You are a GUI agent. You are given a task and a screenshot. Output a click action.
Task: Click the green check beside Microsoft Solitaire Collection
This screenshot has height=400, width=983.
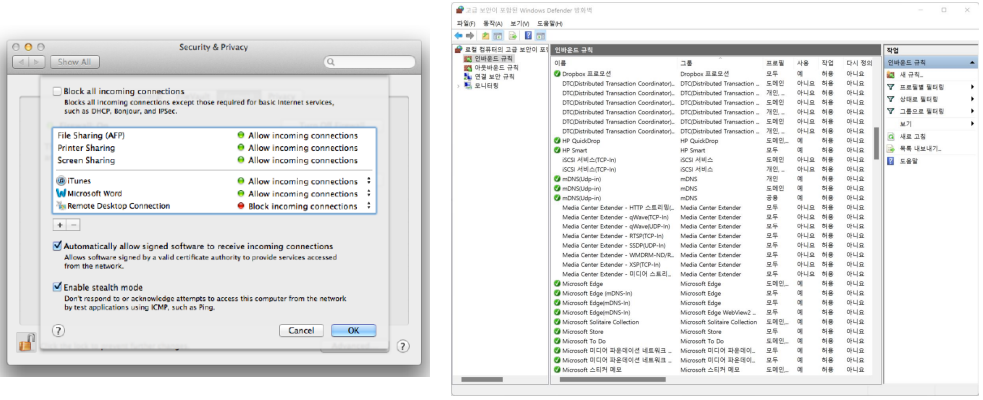557,322
